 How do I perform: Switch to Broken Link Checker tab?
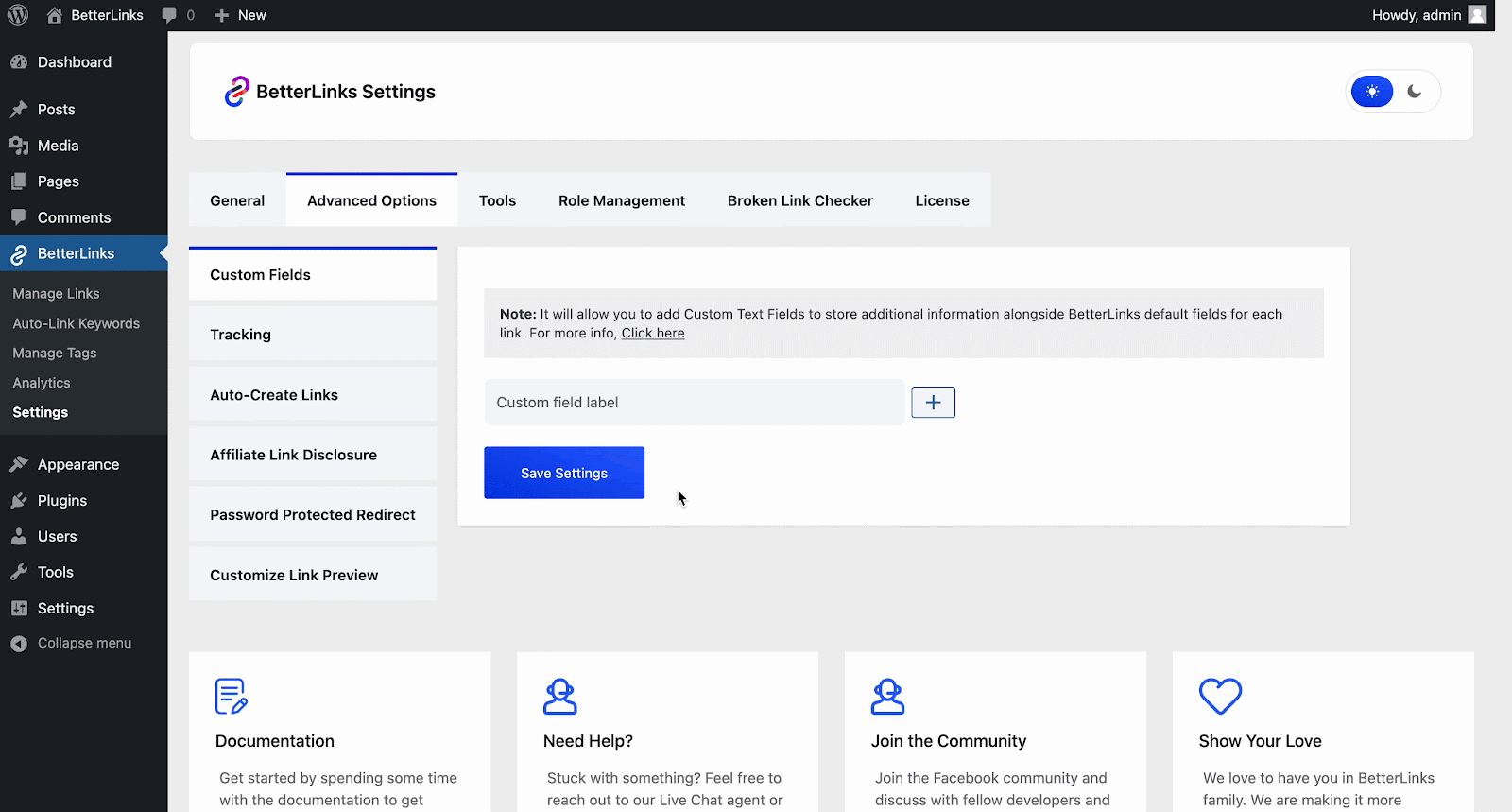[800, 200]
